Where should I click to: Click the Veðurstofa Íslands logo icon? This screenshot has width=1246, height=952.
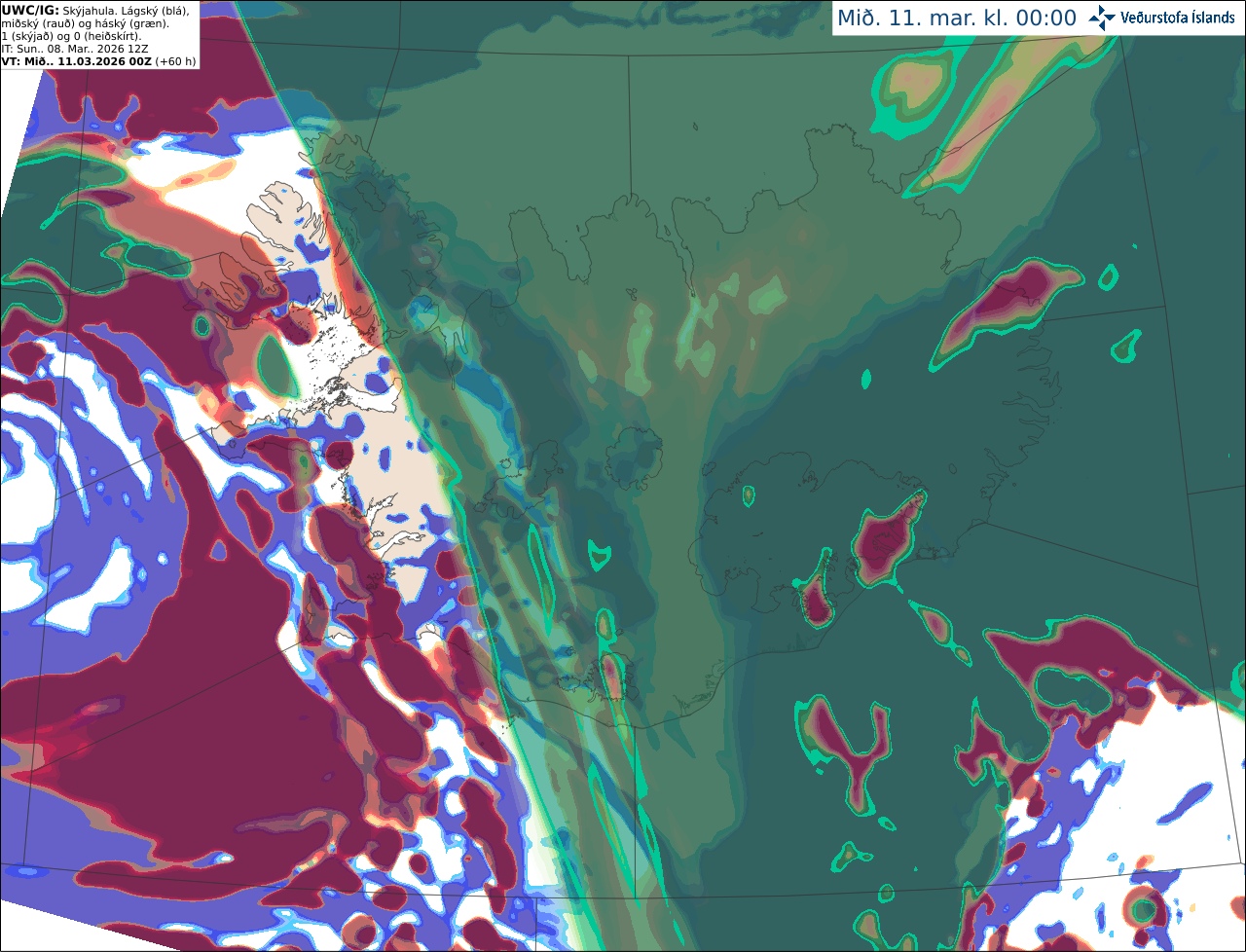[1101, 18]
